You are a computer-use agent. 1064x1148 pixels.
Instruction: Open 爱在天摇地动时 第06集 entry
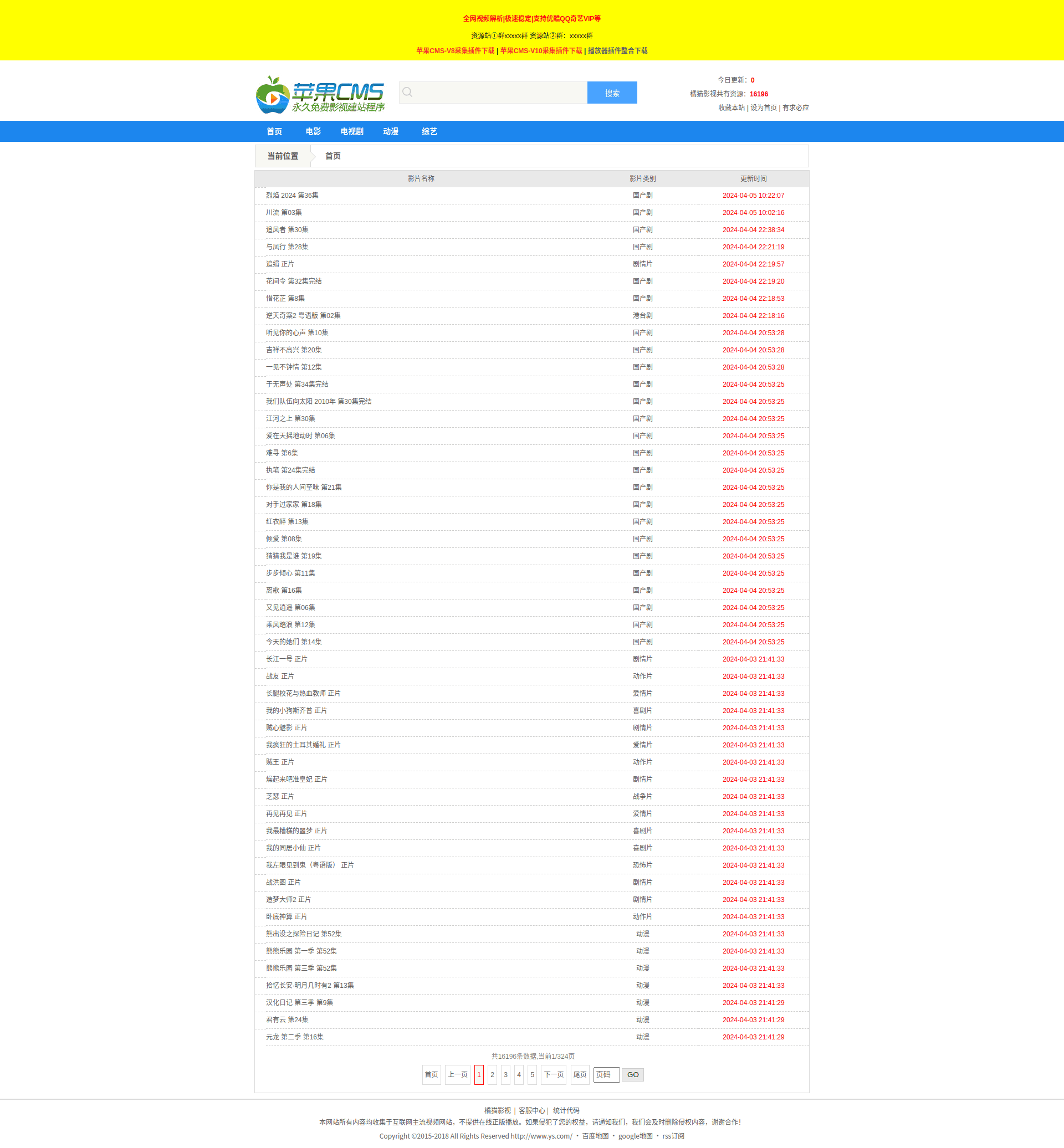[300, 436]
